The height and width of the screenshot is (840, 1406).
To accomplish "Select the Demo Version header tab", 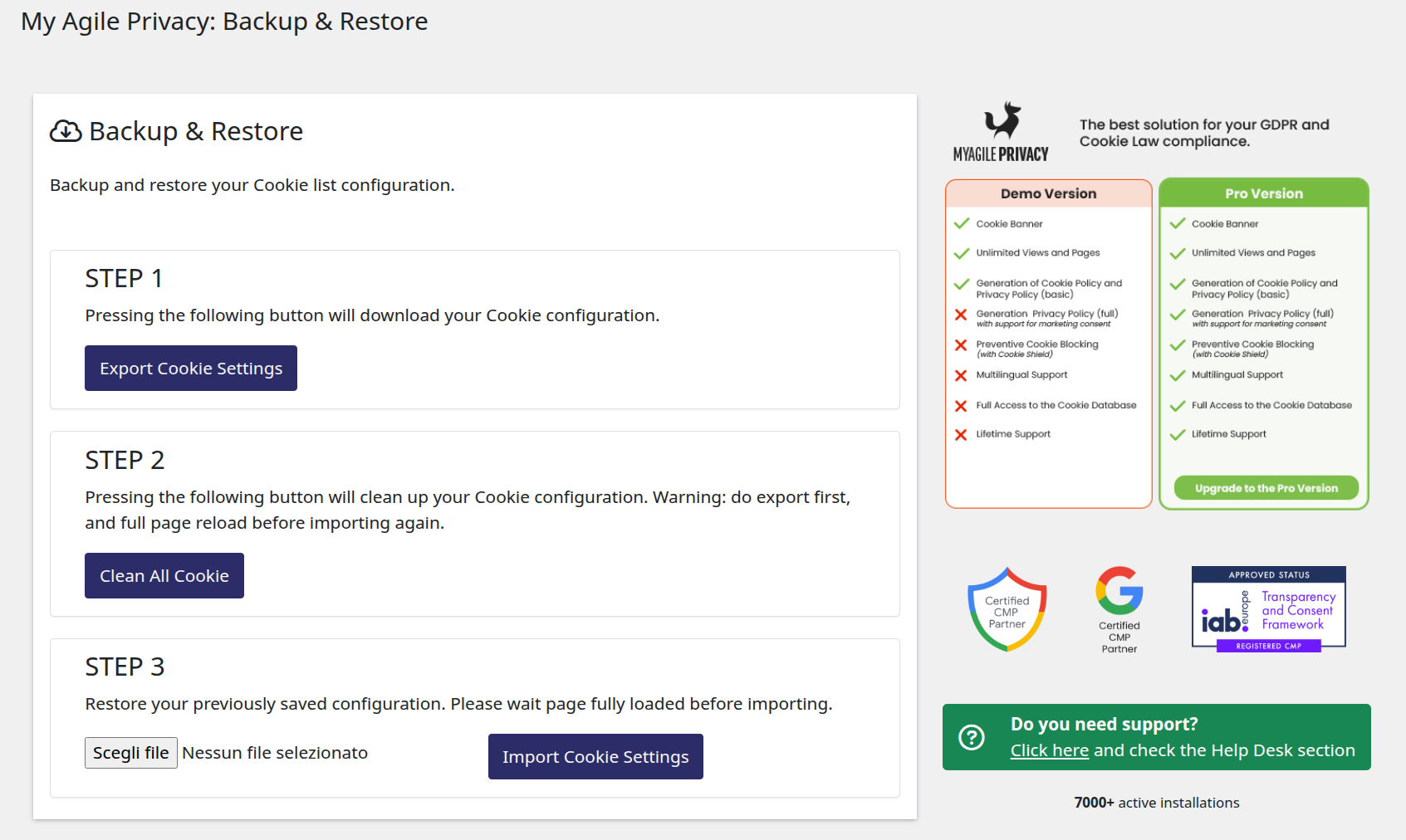I will pos(1047,193).
